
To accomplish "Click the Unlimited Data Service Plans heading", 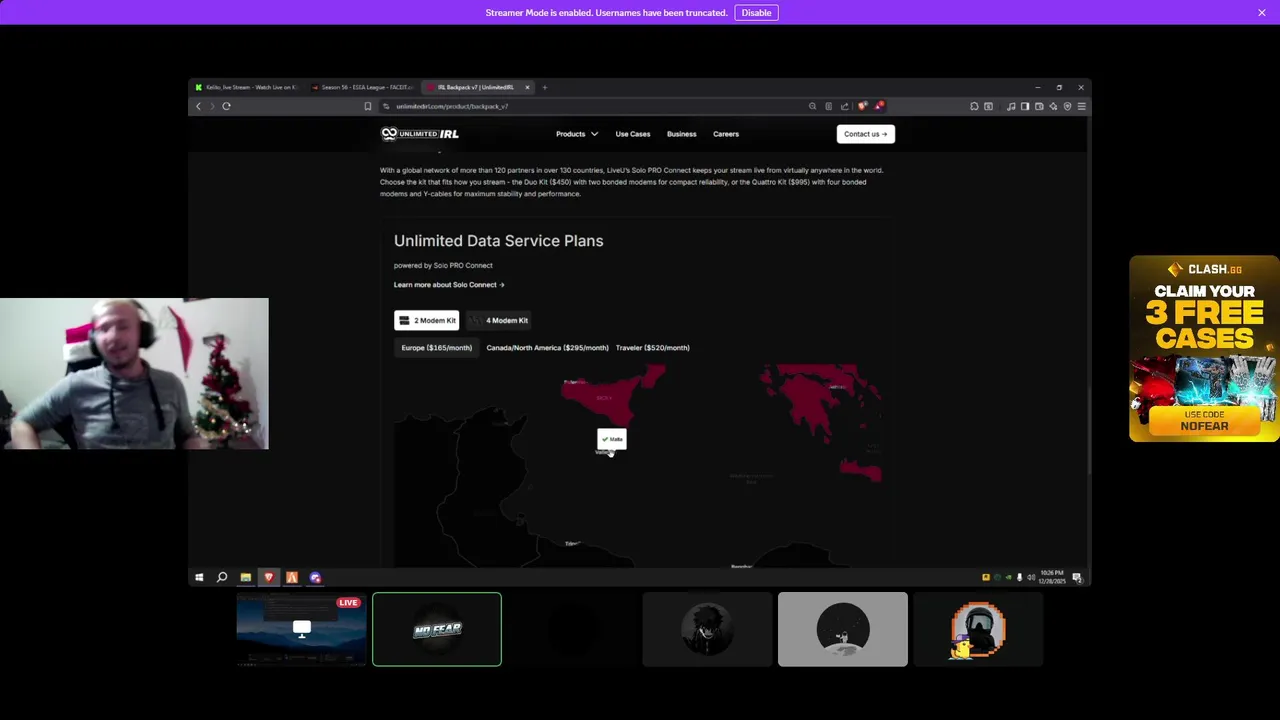I will click(498, 241).
